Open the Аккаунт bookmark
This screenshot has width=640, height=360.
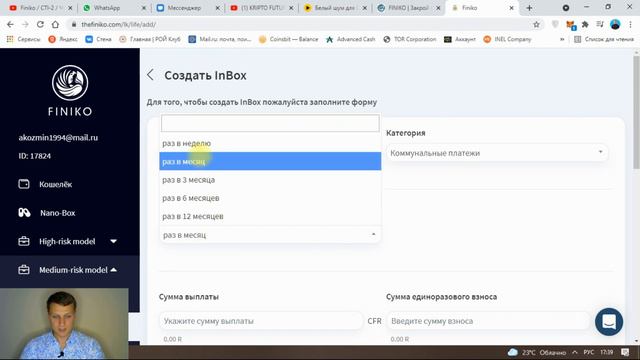pos(460,39)
